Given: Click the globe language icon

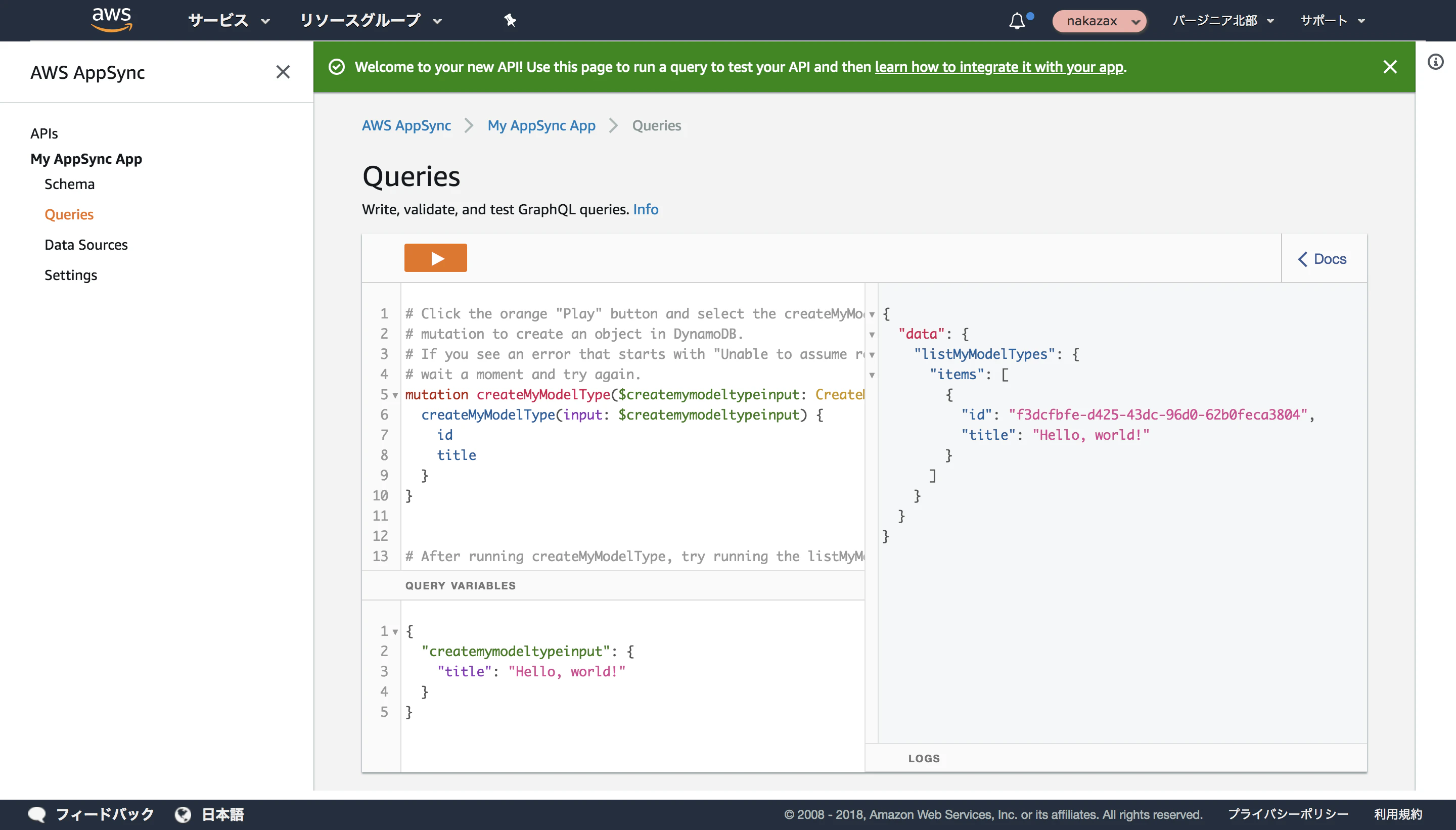Looking at the screenshot, I should coord(183,815).
